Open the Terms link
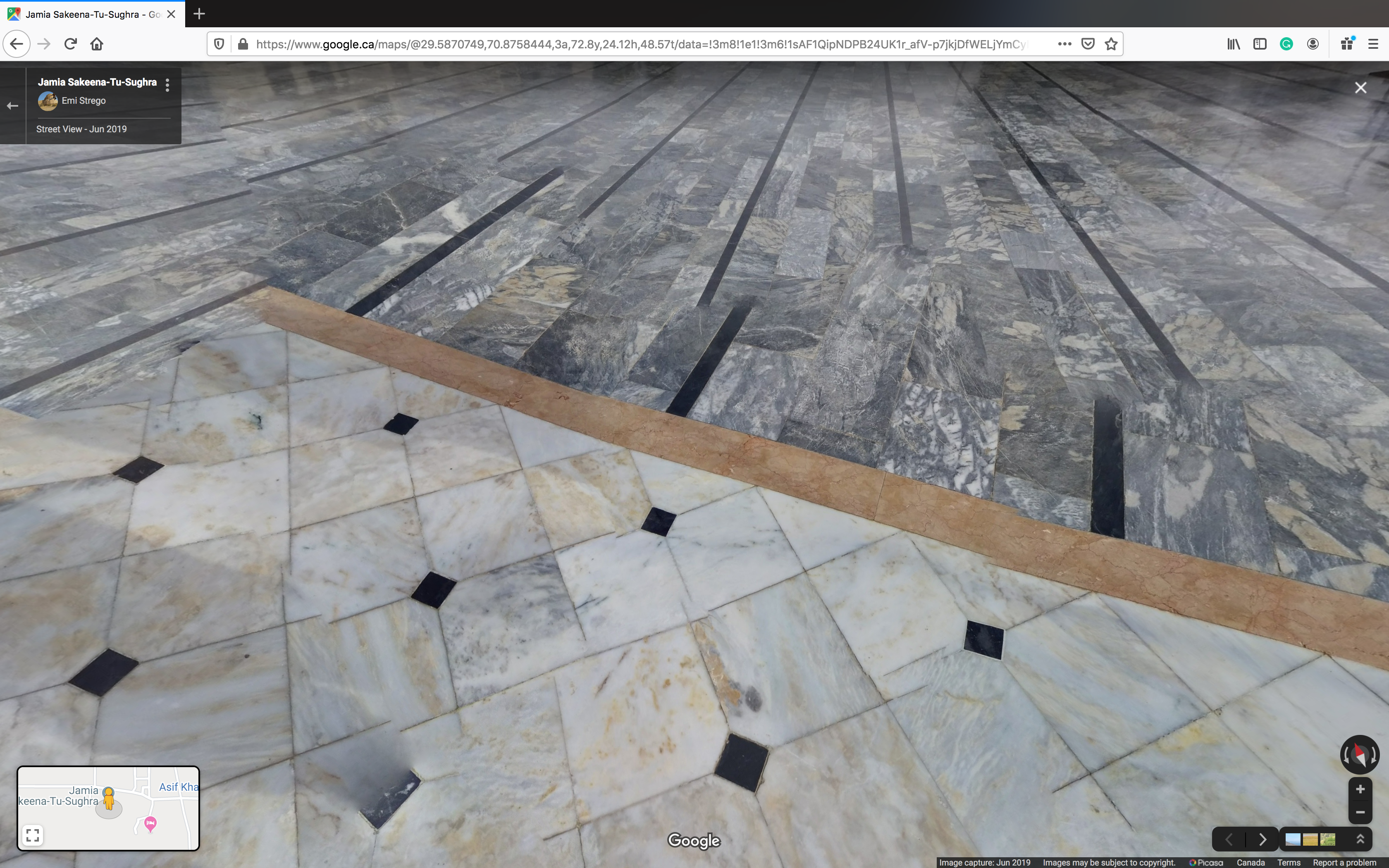The width and height of the screenshot is (1389, 868). 1289,862
